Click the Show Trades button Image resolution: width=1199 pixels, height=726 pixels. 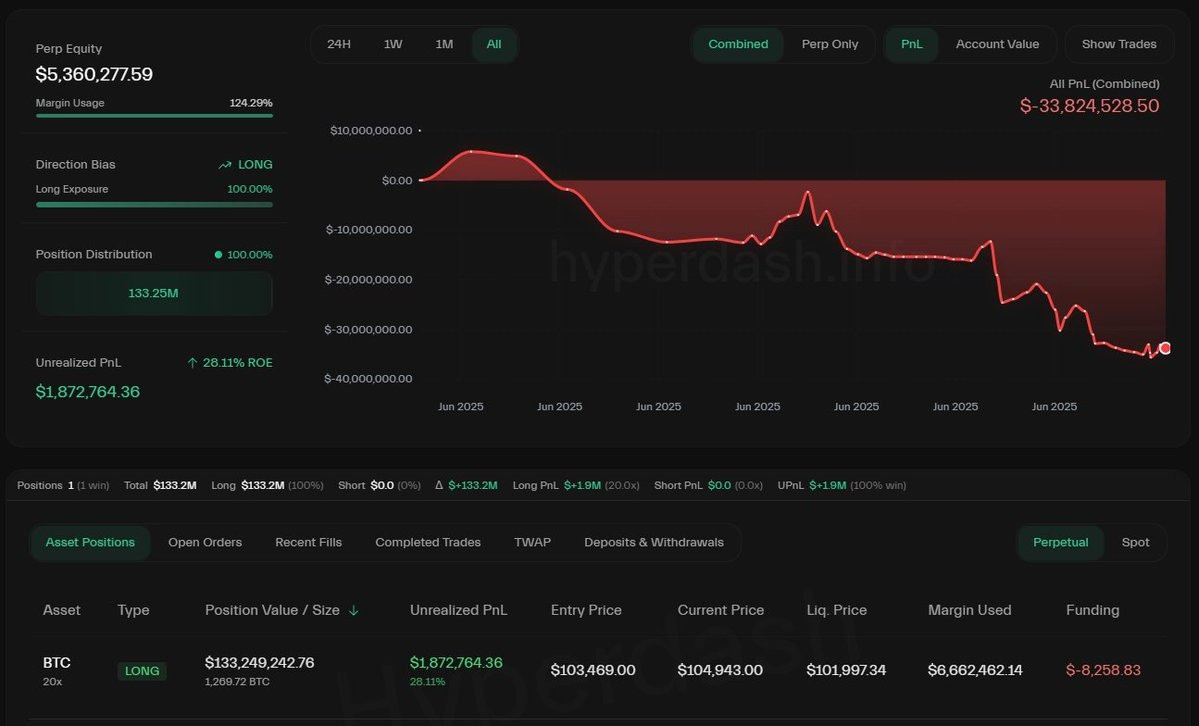[1119, 44]
